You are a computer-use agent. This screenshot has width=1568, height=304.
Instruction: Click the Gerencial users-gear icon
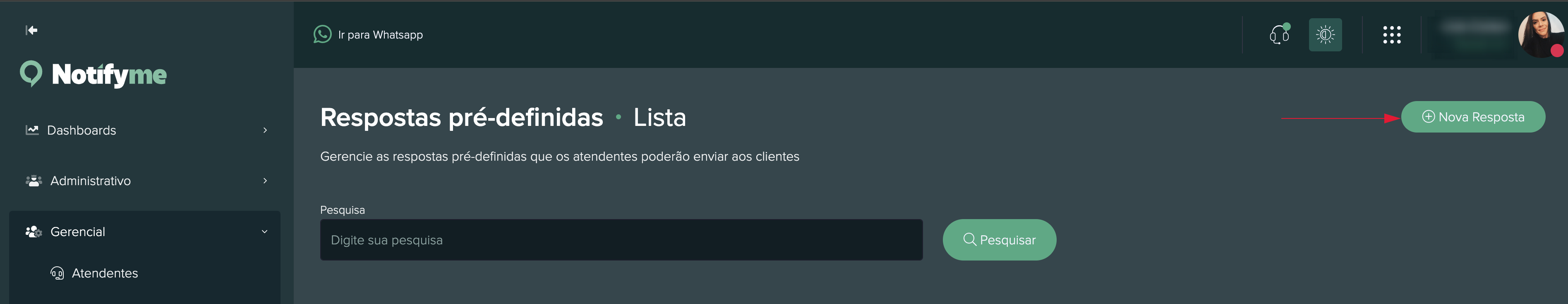coord(34,232)
